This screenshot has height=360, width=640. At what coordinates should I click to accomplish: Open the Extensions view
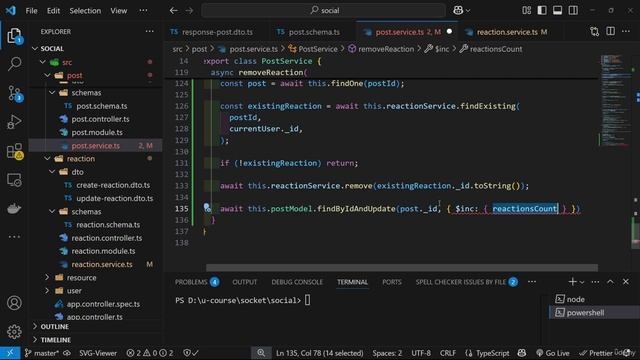pyautogui.click(x=14, y=151)
